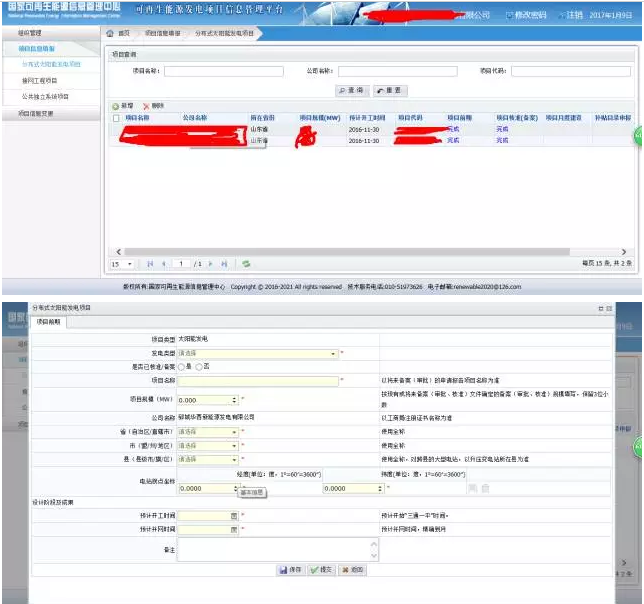Click the 首页 home icon tab
644x604 pixels.
click(x=112, y=33)
